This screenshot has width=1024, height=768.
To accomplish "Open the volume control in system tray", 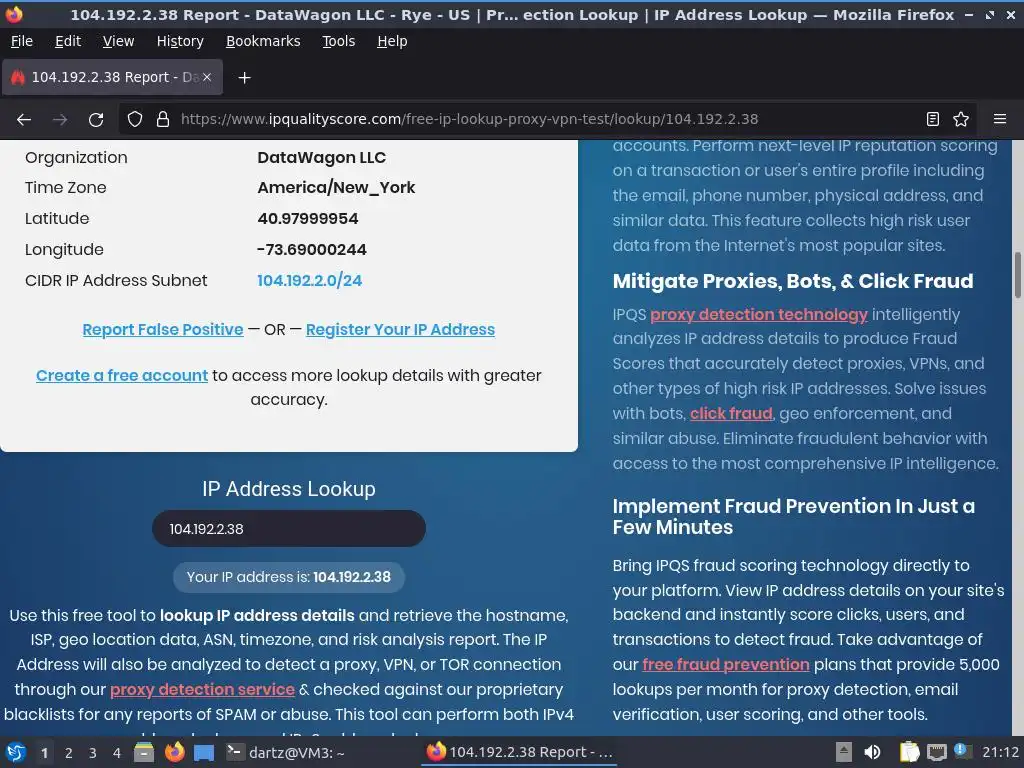I will click(x=872, y=752).
